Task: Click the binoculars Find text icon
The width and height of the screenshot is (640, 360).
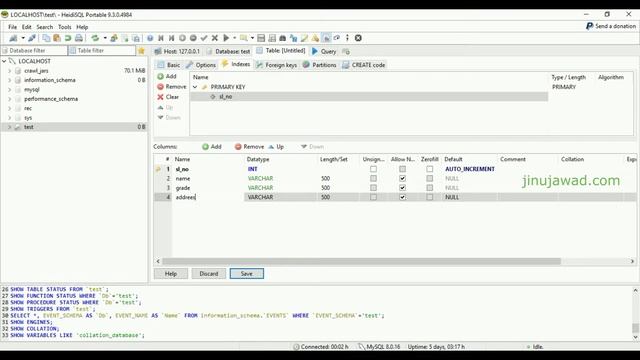Action: pyautogui.click(x=282, y=38)
